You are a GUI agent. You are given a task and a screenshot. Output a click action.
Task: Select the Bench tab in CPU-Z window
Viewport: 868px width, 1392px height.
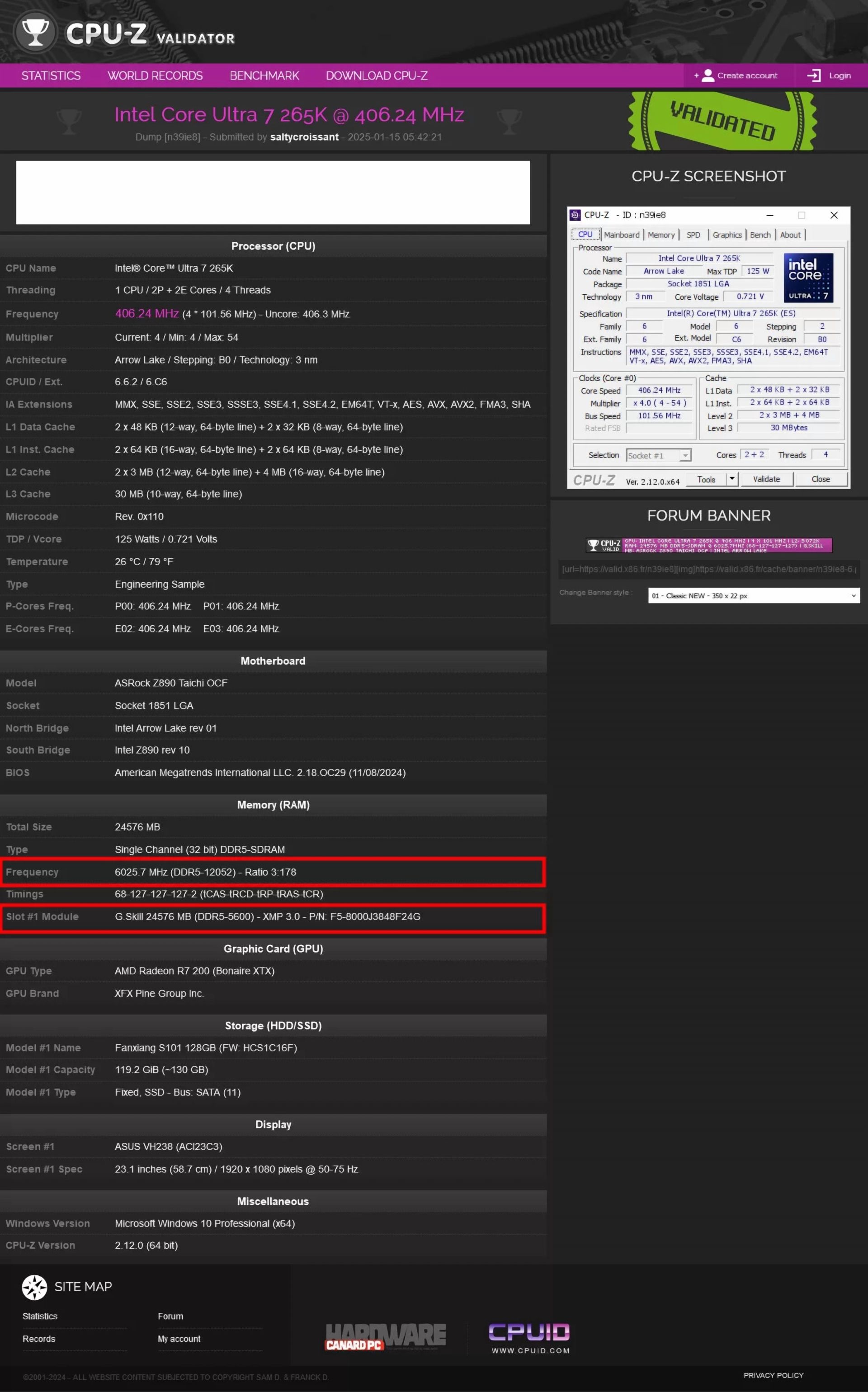(760, 235)
